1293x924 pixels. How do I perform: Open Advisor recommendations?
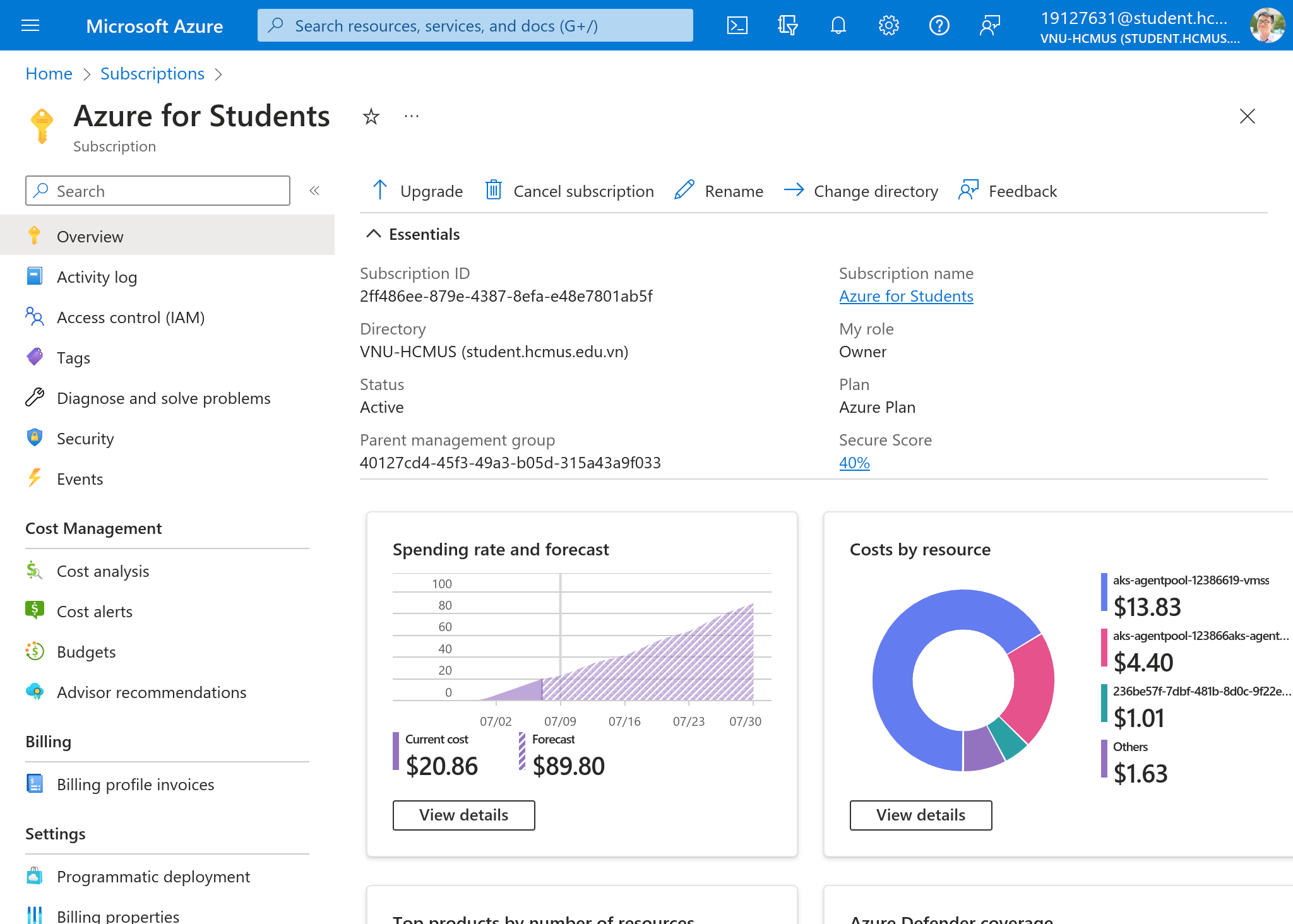coord(167,692)
